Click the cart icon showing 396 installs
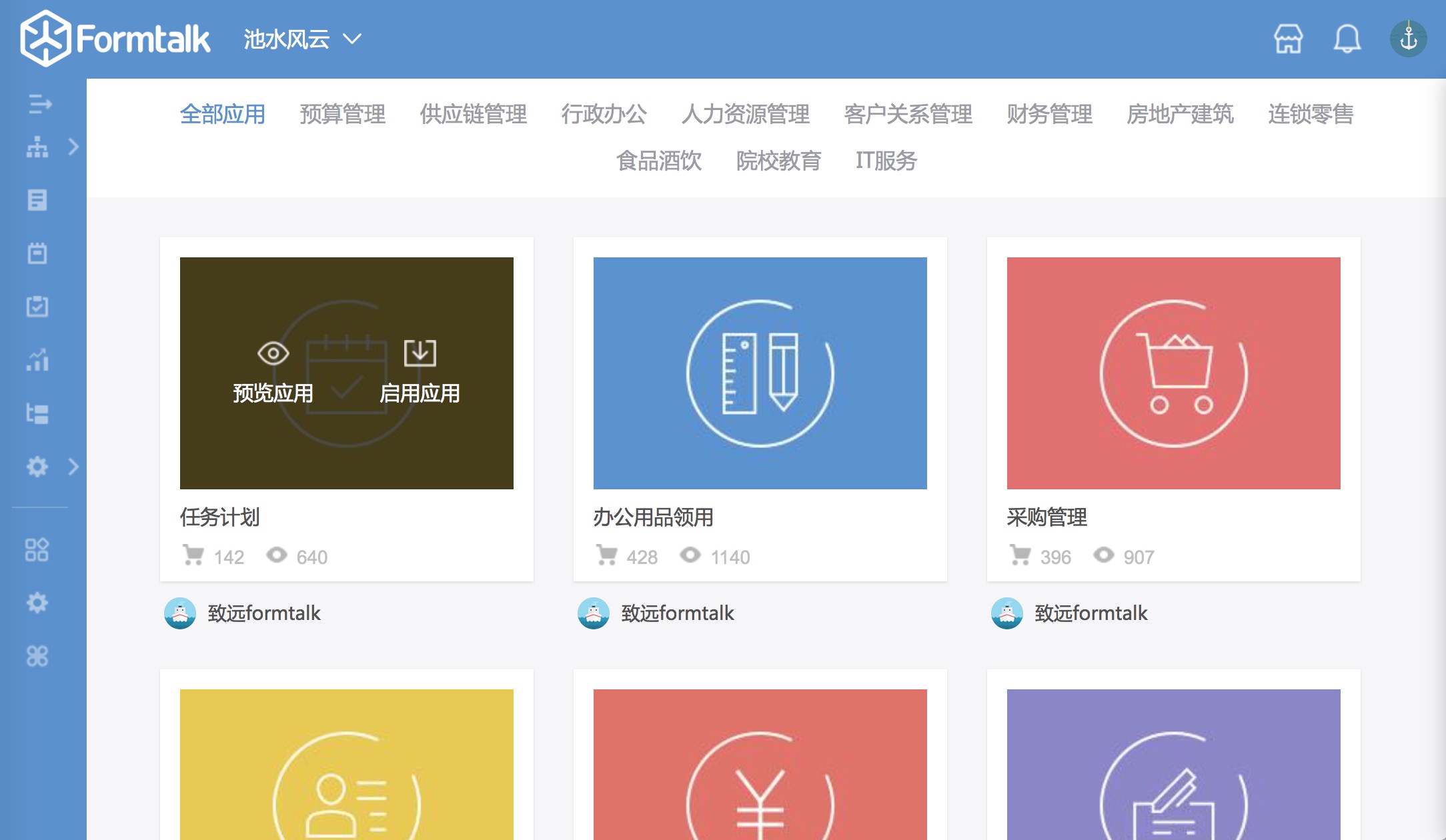 1020,555
